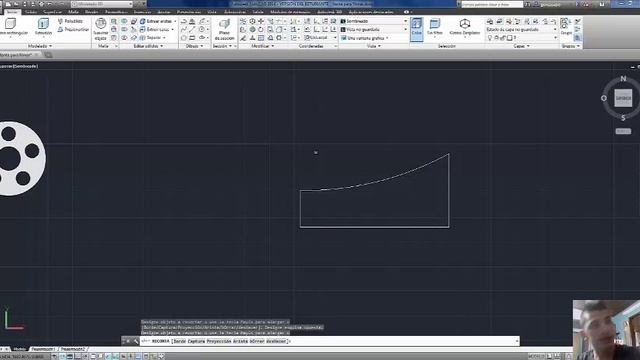The height and width of the screenshot is (360, 640).
Task: Switch to the Superficie ribbon tab
Action: point(53,12)
